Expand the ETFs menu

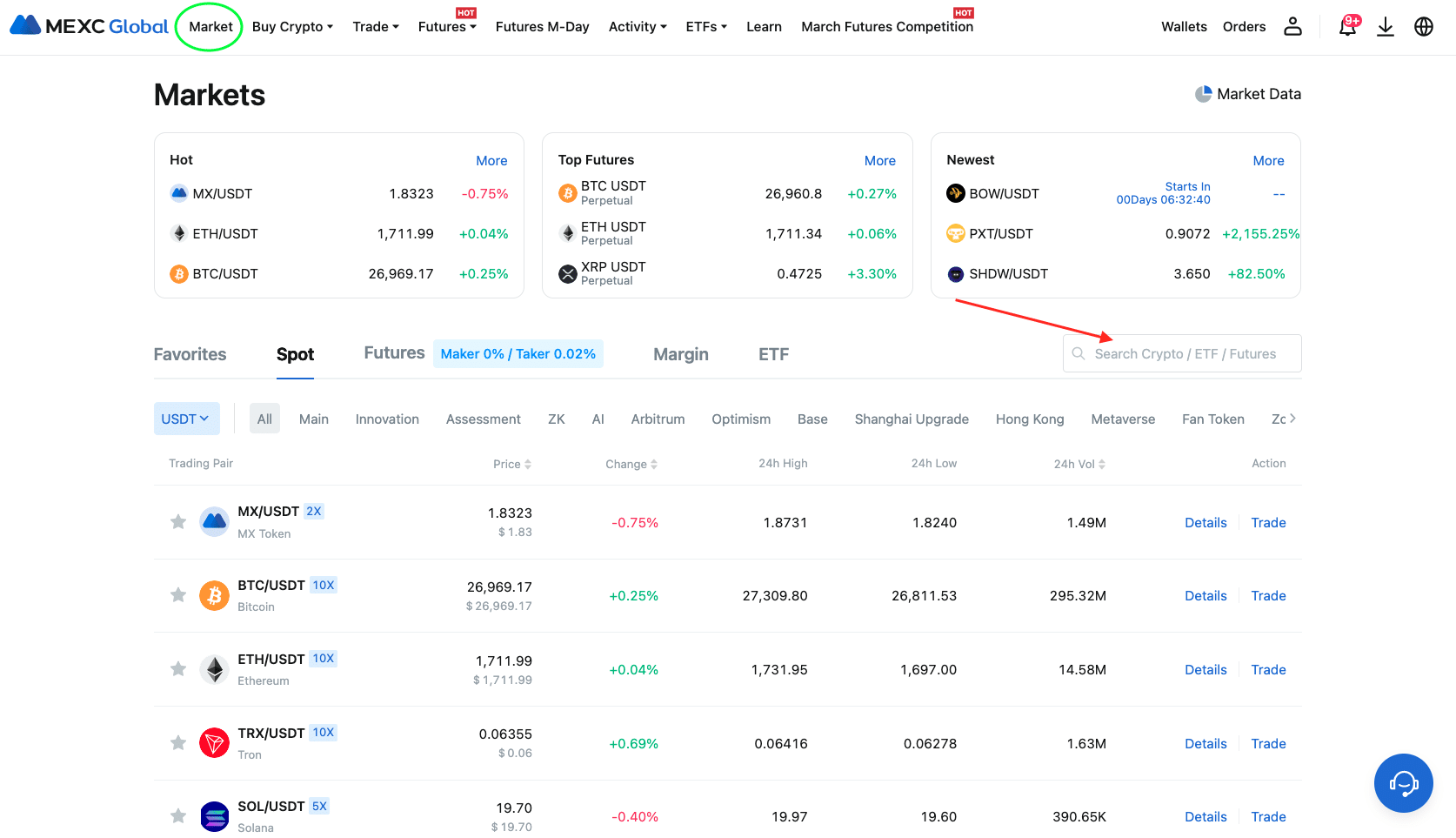[706, 27]
